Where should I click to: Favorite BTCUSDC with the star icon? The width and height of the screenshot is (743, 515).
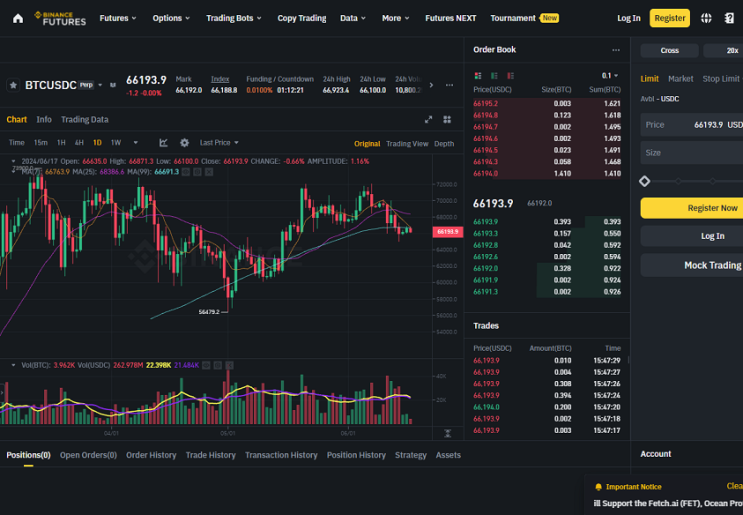[13, 85]
